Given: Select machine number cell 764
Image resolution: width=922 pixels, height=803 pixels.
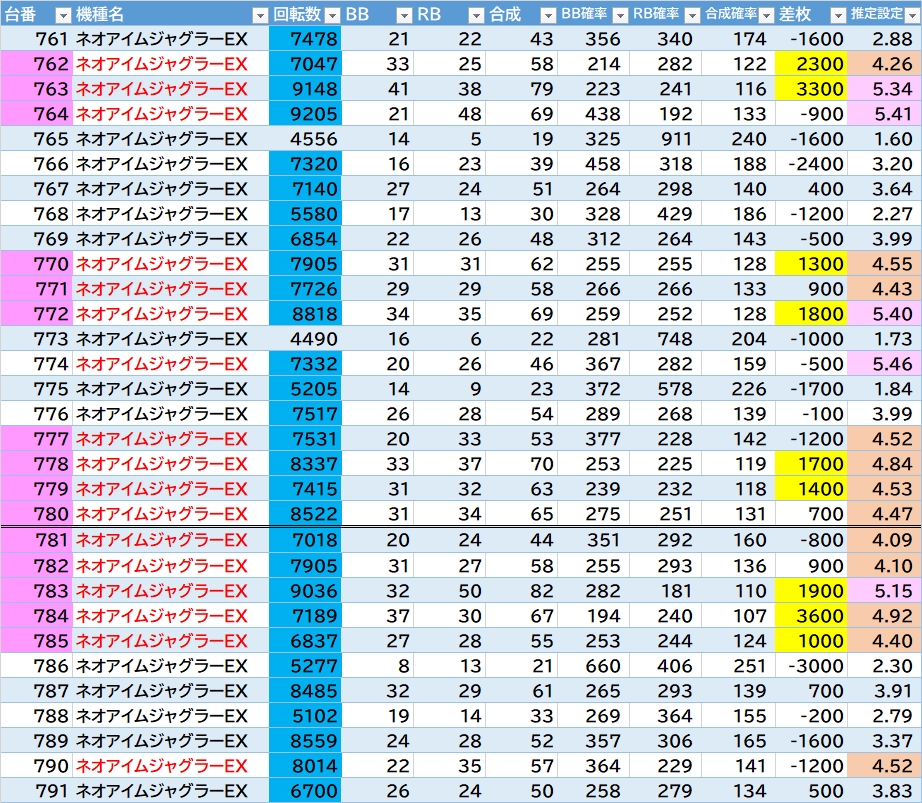Looking at the screenshot, I should click(x=36, y=113).
